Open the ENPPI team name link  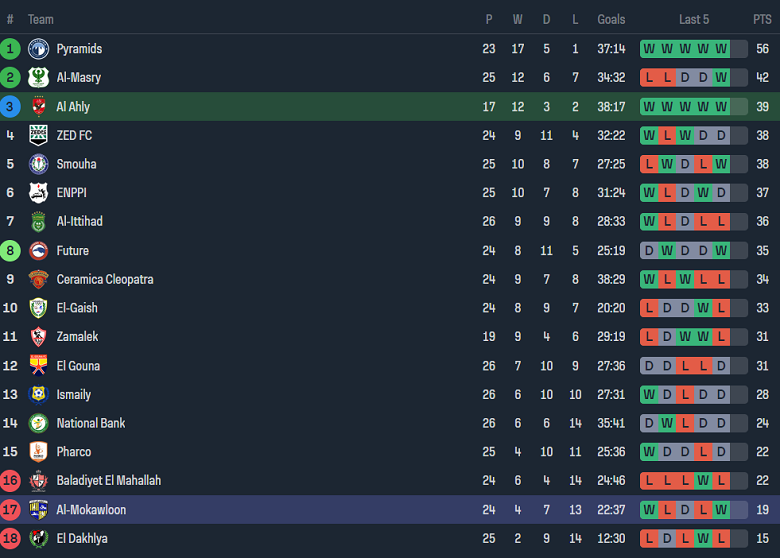point(73,193)
